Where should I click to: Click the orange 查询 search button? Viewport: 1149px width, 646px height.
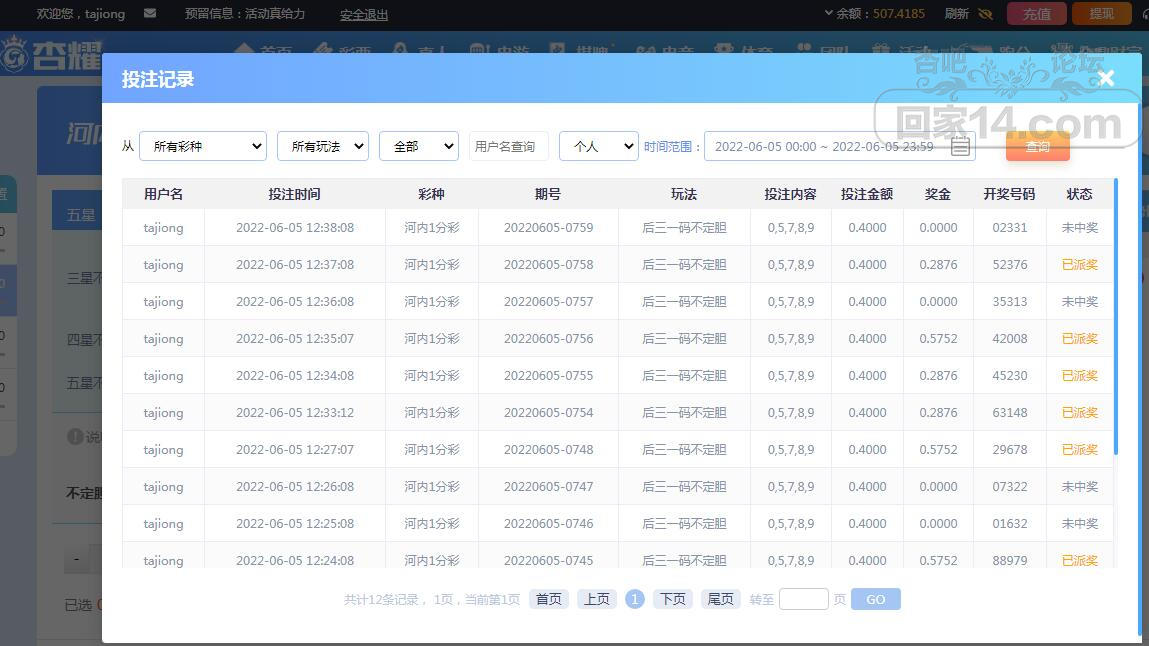[1038, 146]
